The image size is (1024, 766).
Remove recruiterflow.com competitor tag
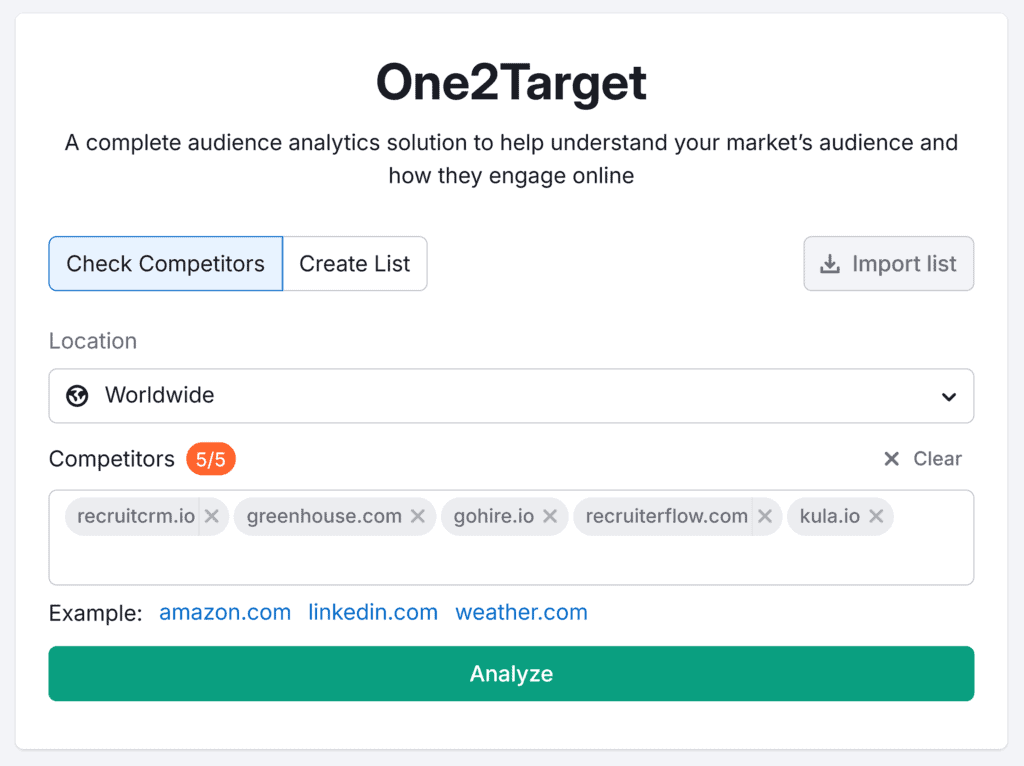765,517
